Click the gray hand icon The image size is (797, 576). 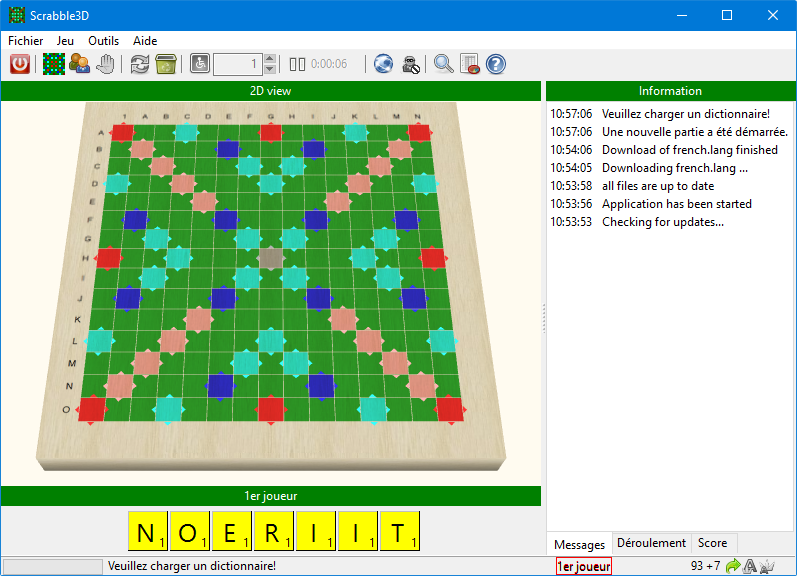(x=105, y=64)
